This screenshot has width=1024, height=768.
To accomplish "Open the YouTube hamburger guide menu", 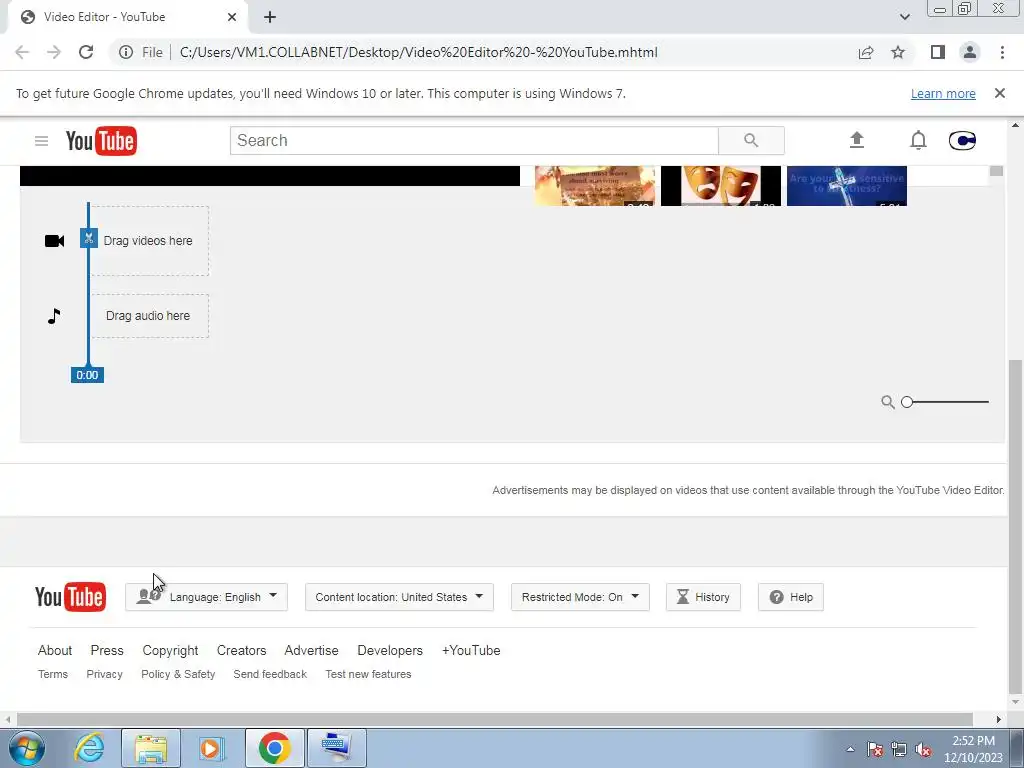I will point(41,140).
